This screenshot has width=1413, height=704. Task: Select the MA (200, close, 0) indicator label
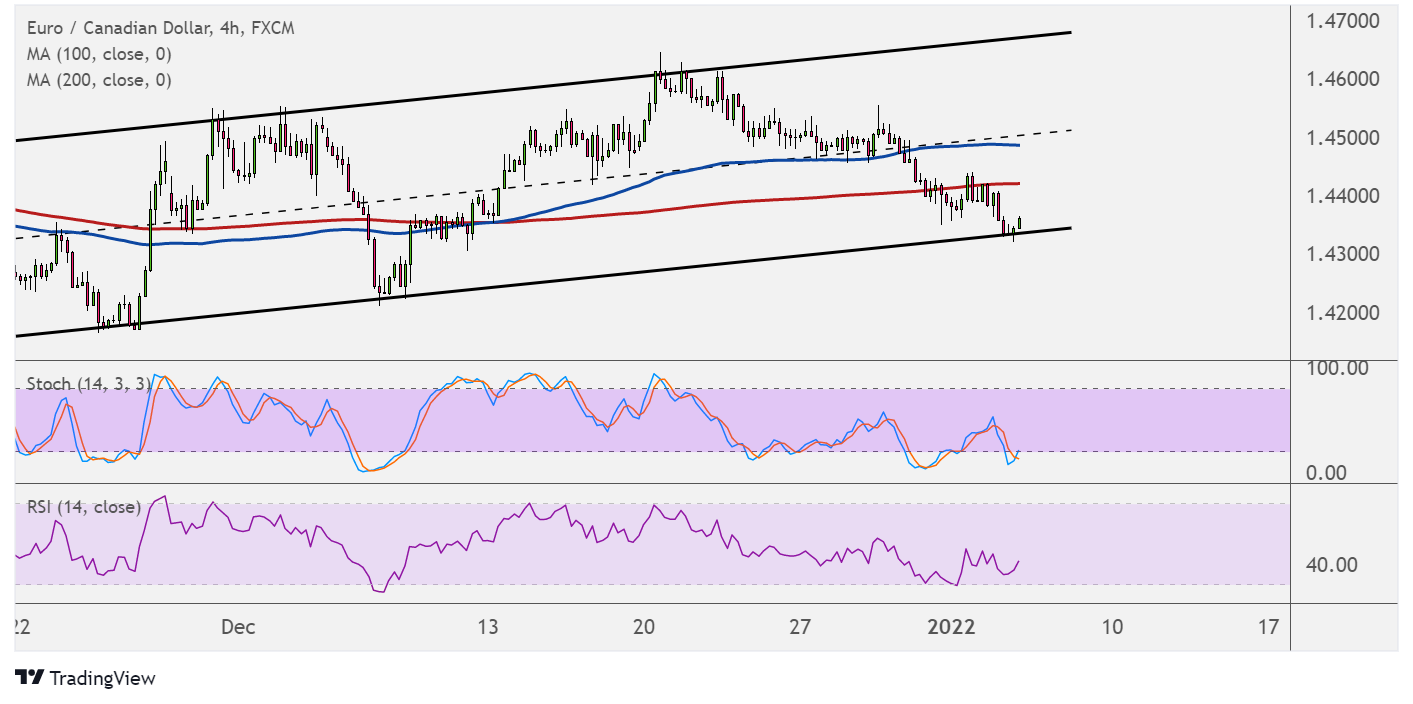click(x=99, y=80)
